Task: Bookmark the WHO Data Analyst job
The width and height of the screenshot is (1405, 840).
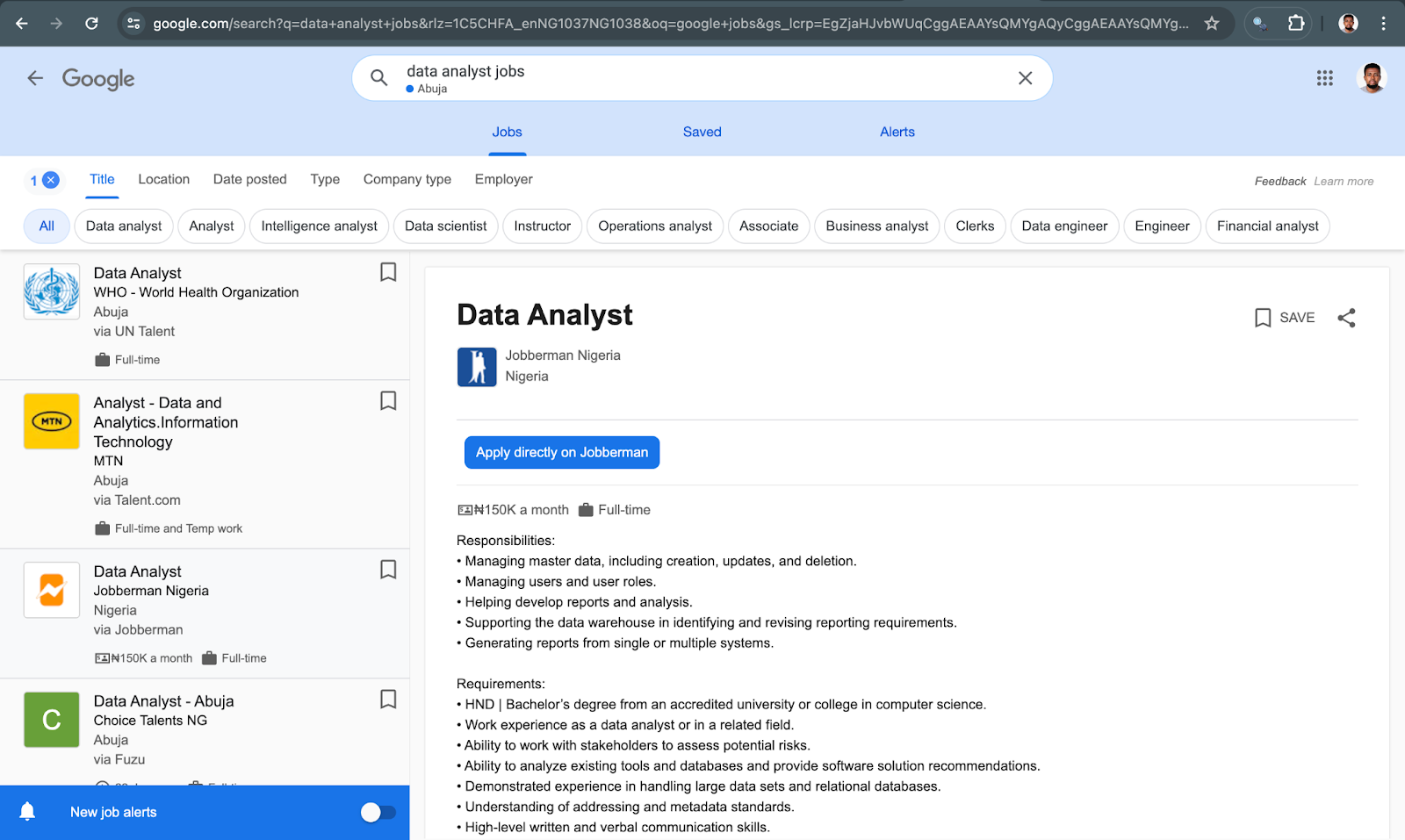Action: coord(388,272)
